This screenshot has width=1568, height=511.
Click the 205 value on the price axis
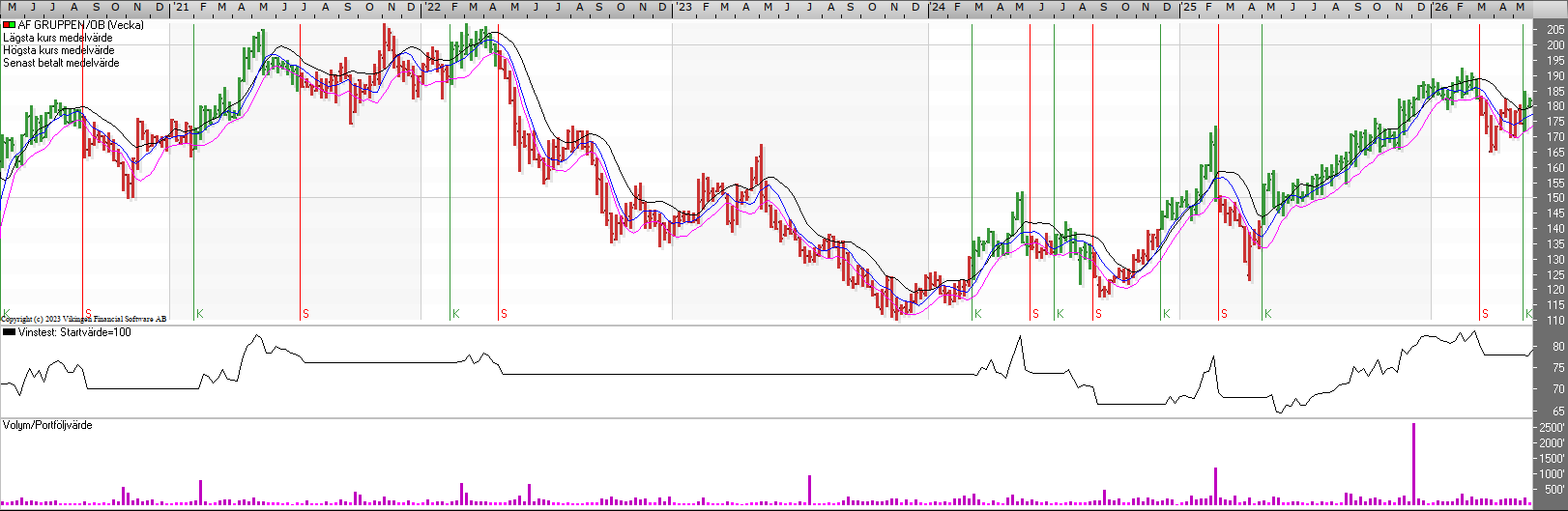point(1555,30)
